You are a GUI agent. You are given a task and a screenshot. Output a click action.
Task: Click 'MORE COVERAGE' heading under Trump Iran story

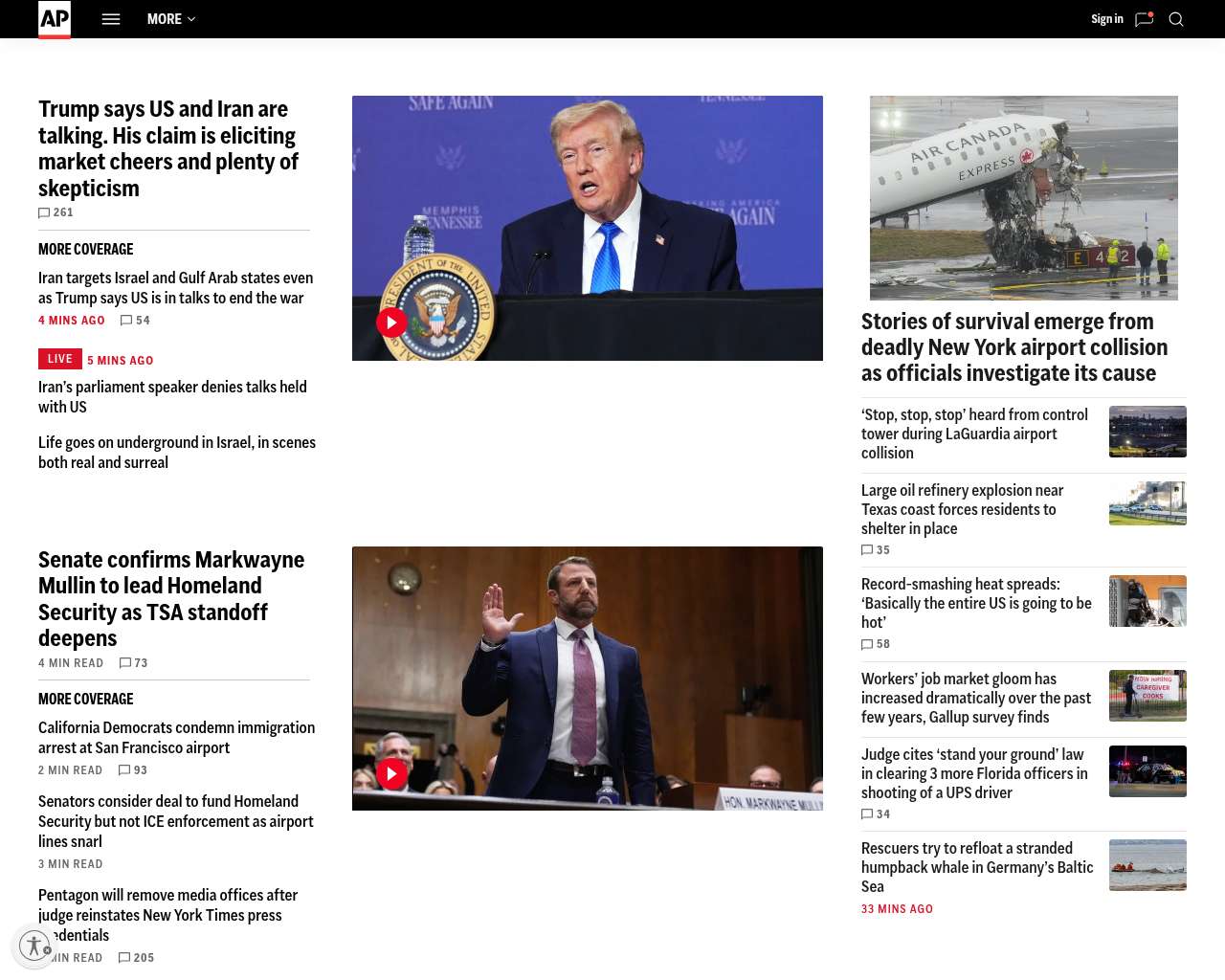86,249
